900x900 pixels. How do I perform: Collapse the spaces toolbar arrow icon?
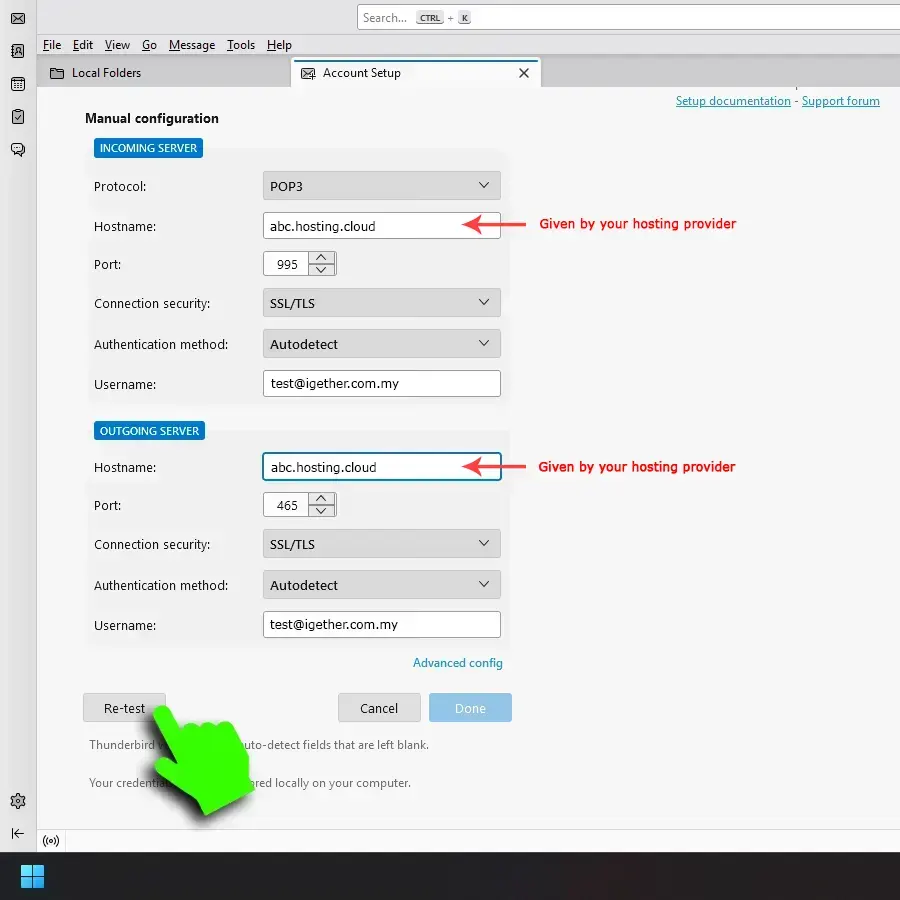tap(18, 833)
